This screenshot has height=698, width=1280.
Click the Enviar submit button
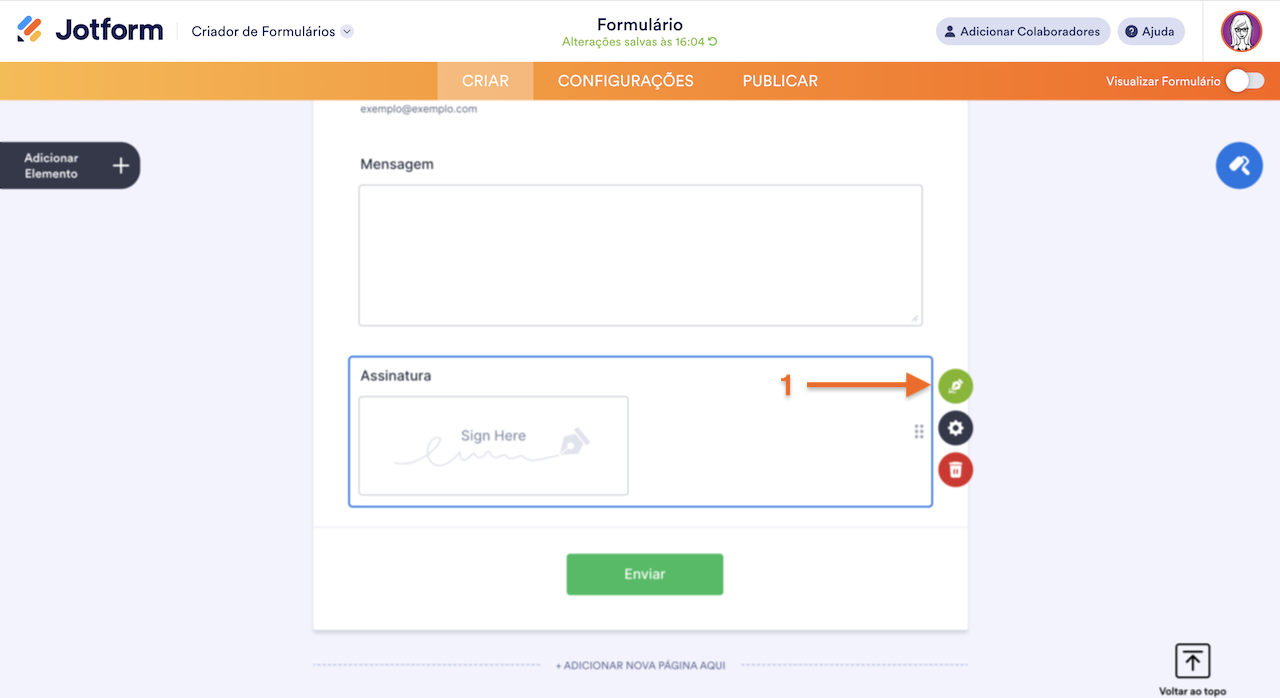click(x=644, y=573)
